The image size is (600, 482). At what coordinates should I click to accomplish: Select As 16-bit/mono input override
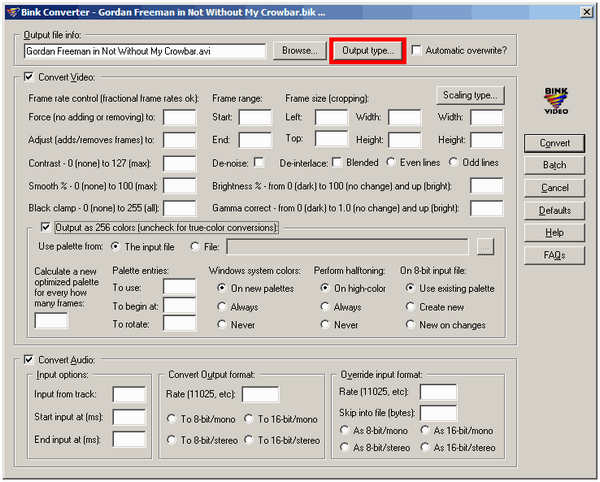tap(424, 430)
